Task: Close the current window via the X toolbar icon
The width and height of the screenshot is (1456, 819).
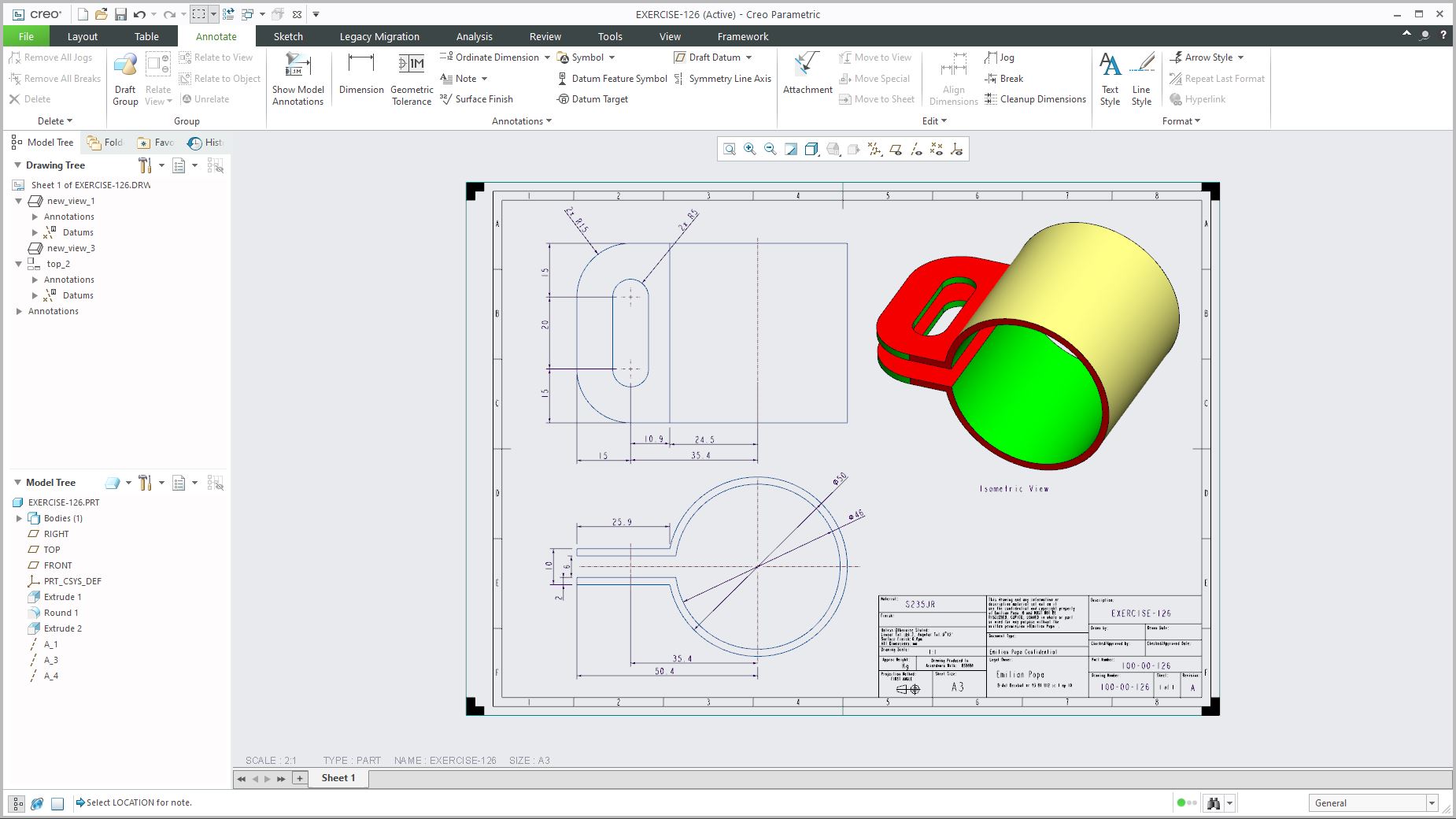Action: pyautogui.click(x=297, y=14)
